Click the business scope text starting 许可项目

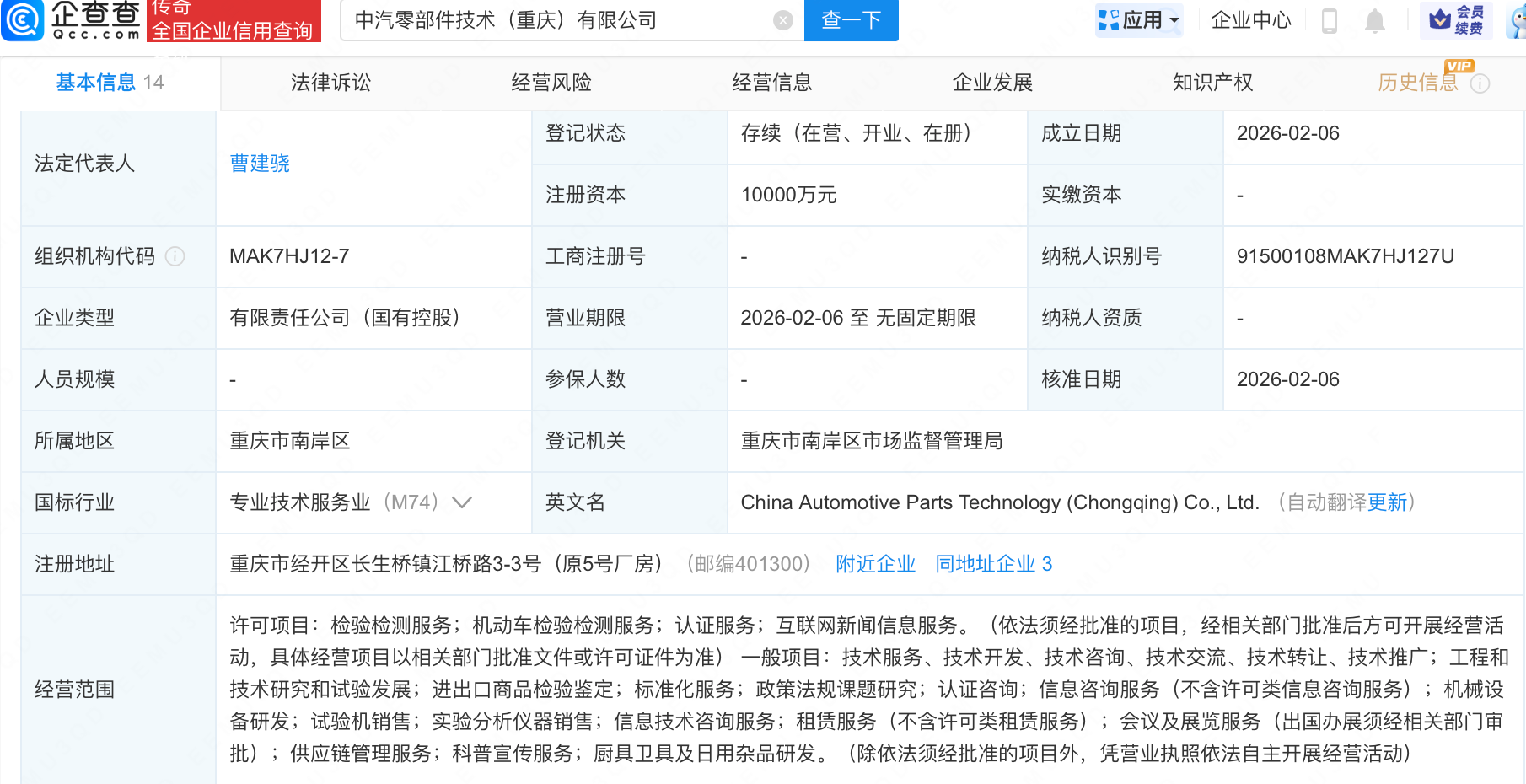coord(869,690)
